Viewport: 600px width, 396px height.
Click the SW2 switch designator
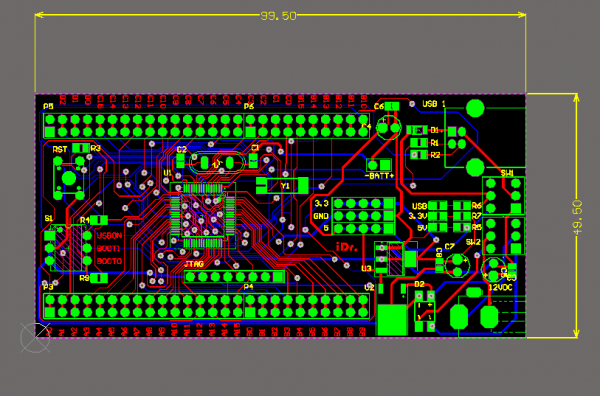click(473, 242)
